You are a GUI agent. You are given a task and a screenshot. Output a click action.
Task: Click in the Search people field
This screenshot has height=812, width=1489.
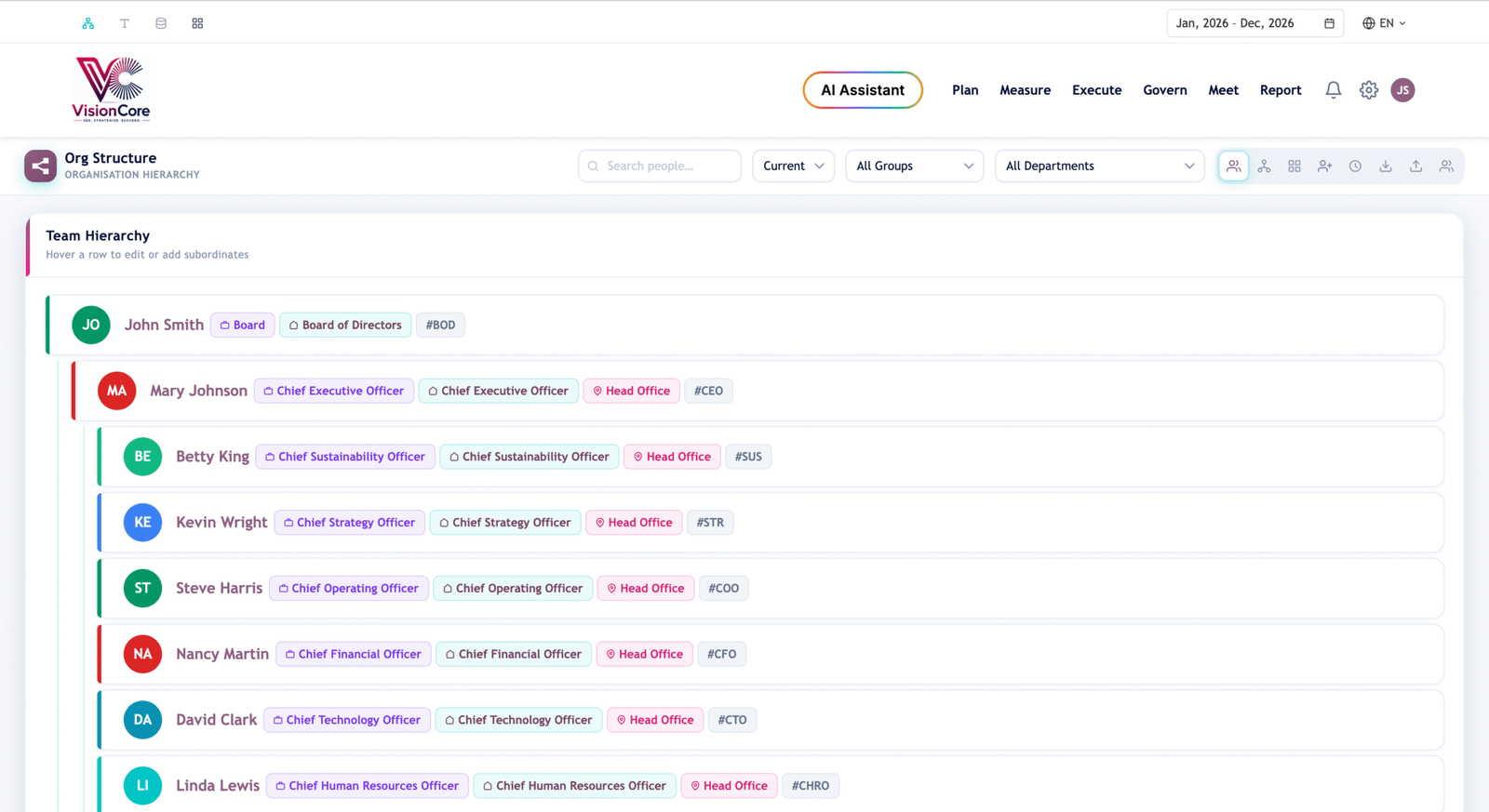[660, 166]
